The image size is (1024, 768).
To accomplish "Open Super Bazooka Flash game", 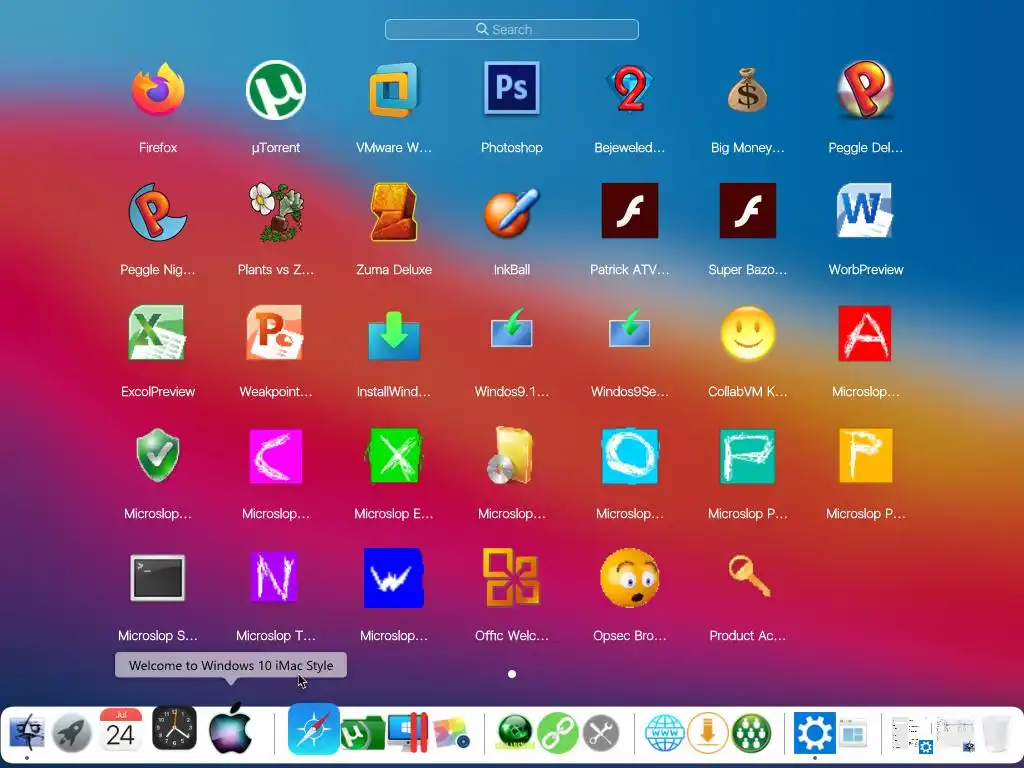I will click(748, 210).
